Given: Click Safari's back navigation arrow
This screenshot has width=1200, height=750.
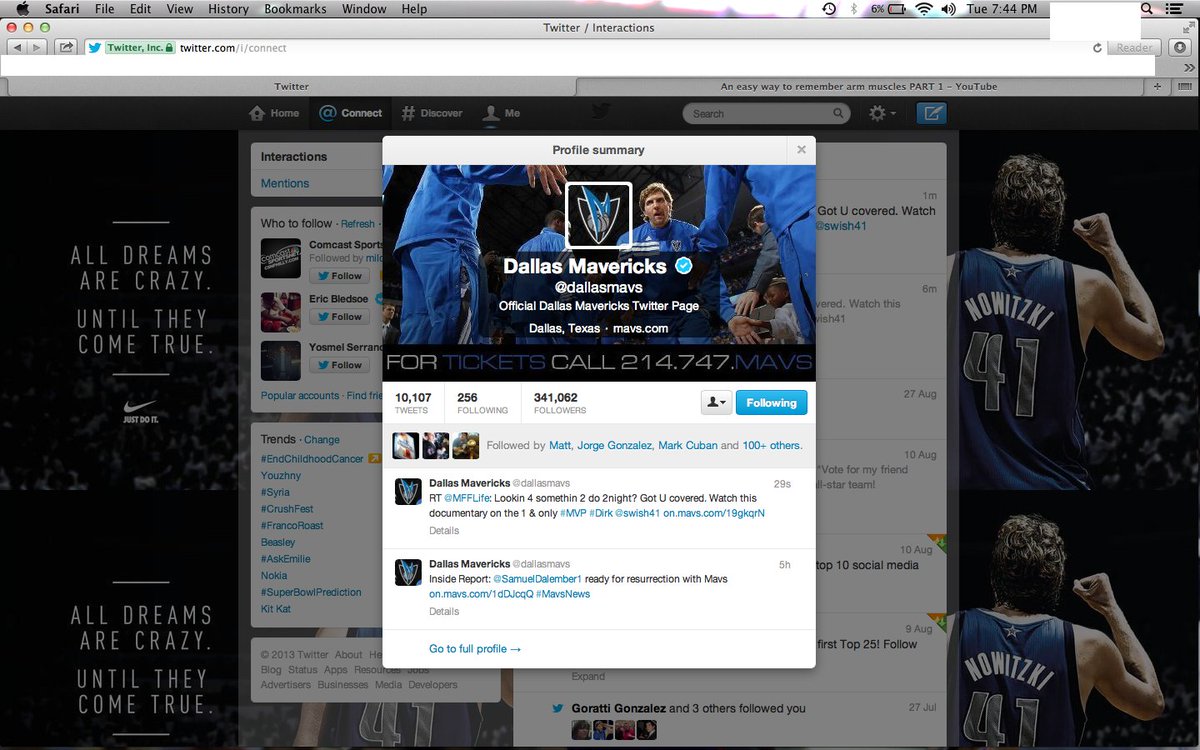Looking at the screenshot, I should [17, 47].
